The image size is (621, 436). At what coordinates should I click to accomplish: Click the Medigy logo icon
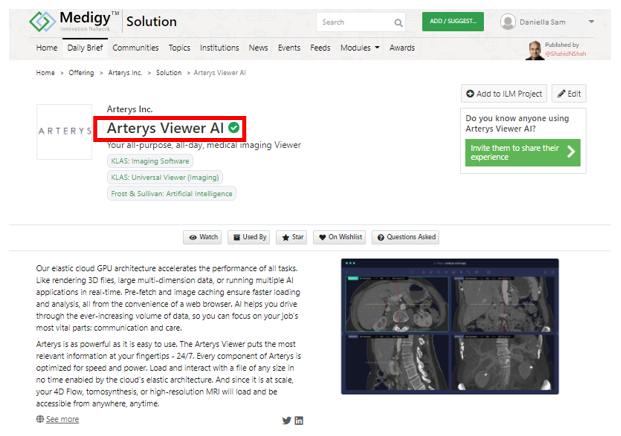click(42, 21)
